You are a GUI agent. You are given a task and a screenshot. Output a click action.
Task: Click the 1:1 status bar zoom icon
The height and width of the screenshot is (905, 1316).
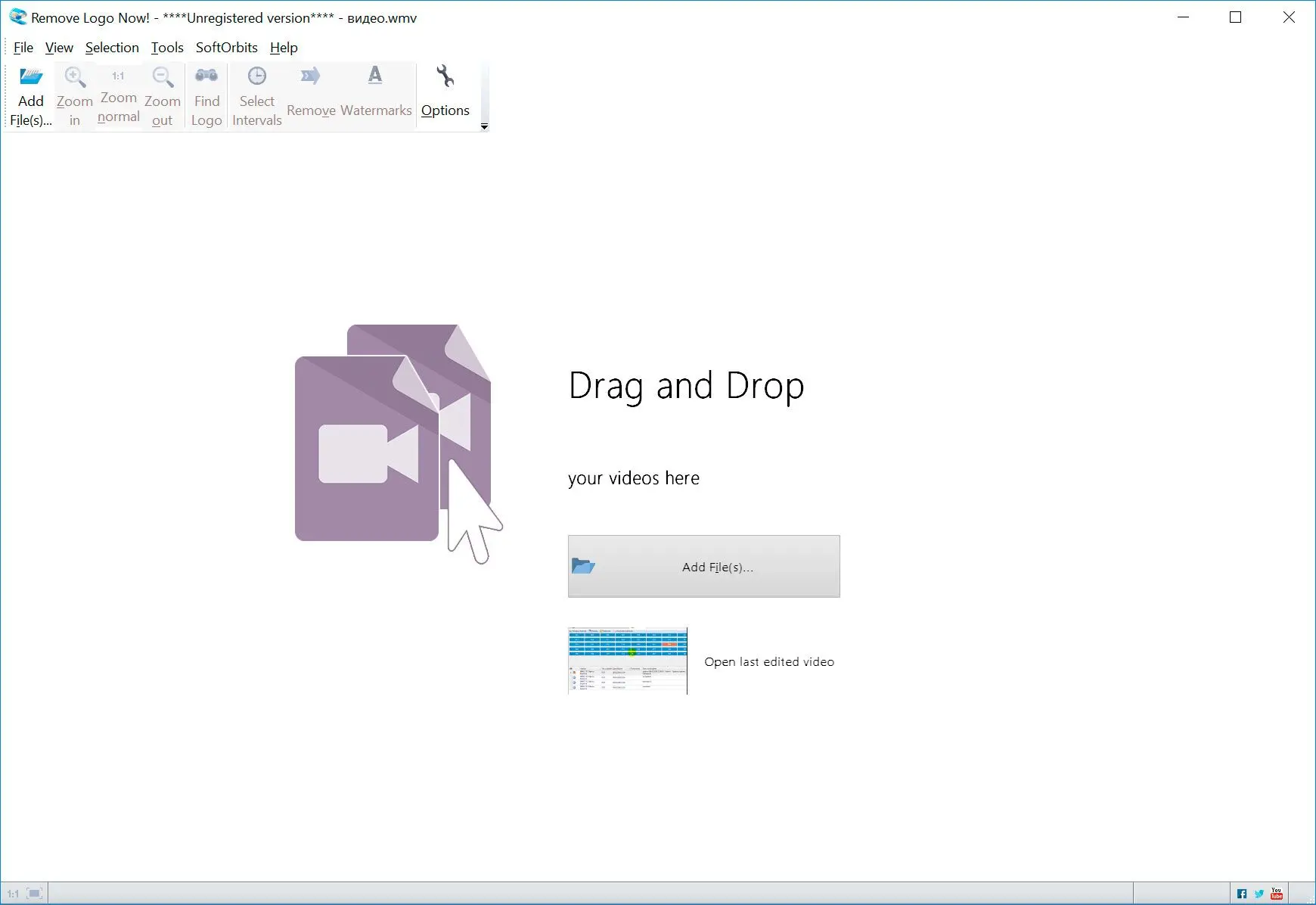tap(13, 894)
